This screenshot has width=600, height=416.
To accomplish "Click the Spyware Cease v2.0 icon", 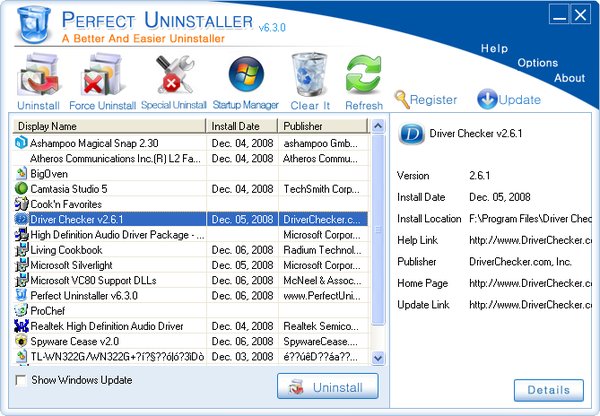I will coord(21,341).
